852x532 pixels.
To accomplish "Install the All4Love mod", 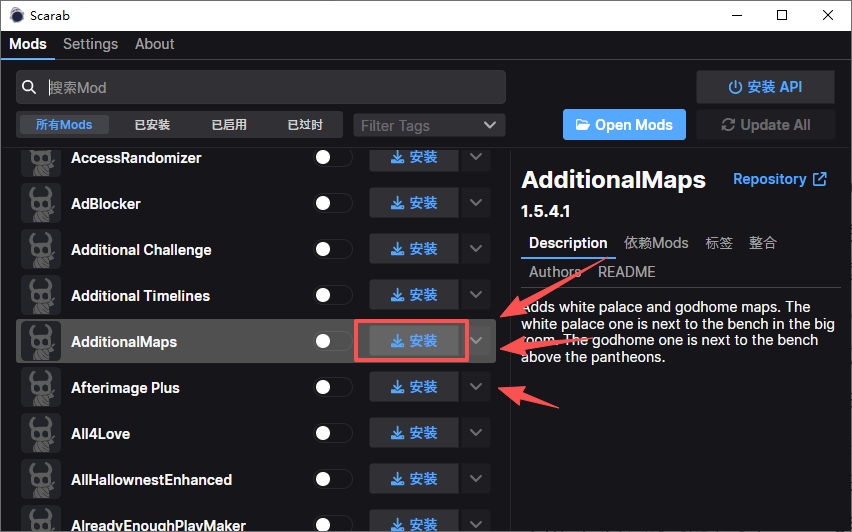I will pos(414,433).
